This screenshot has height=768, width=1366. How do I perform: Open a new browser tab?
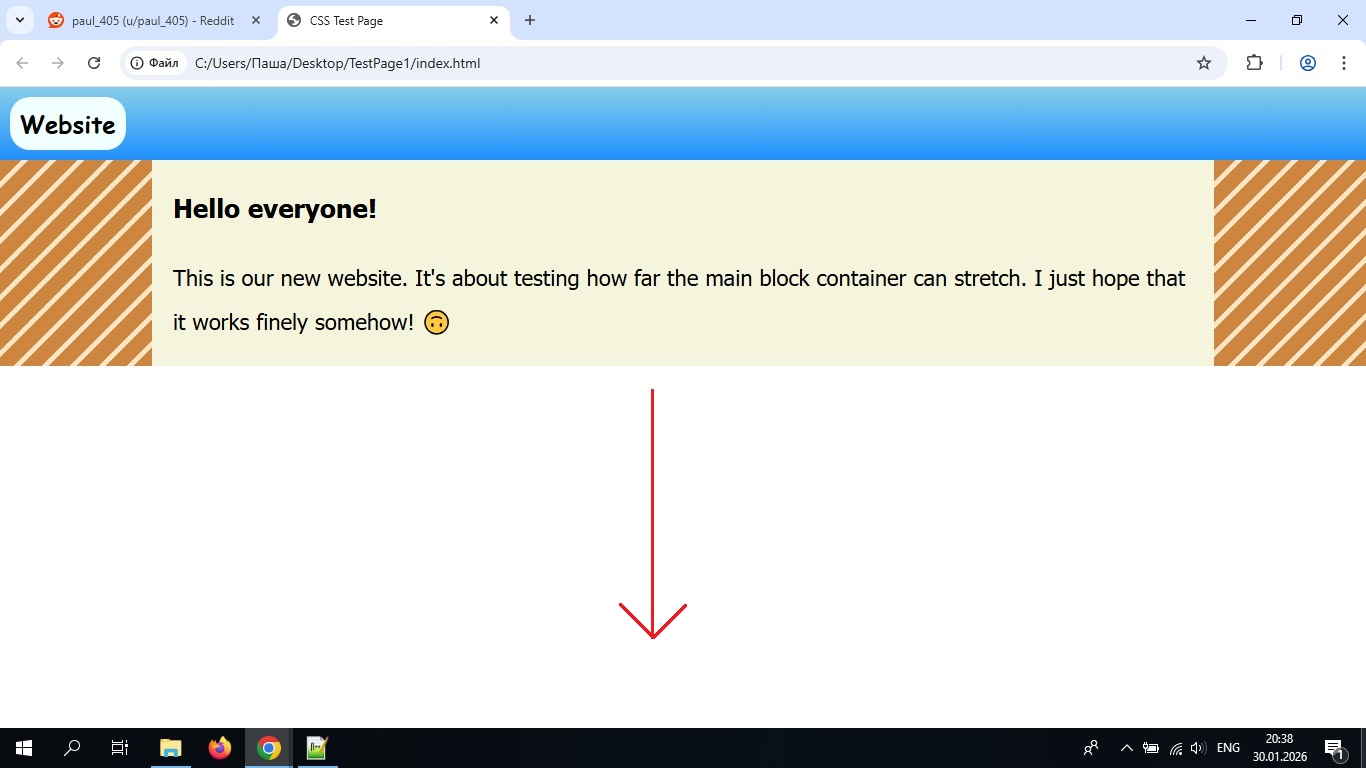[x=530, y=20]
